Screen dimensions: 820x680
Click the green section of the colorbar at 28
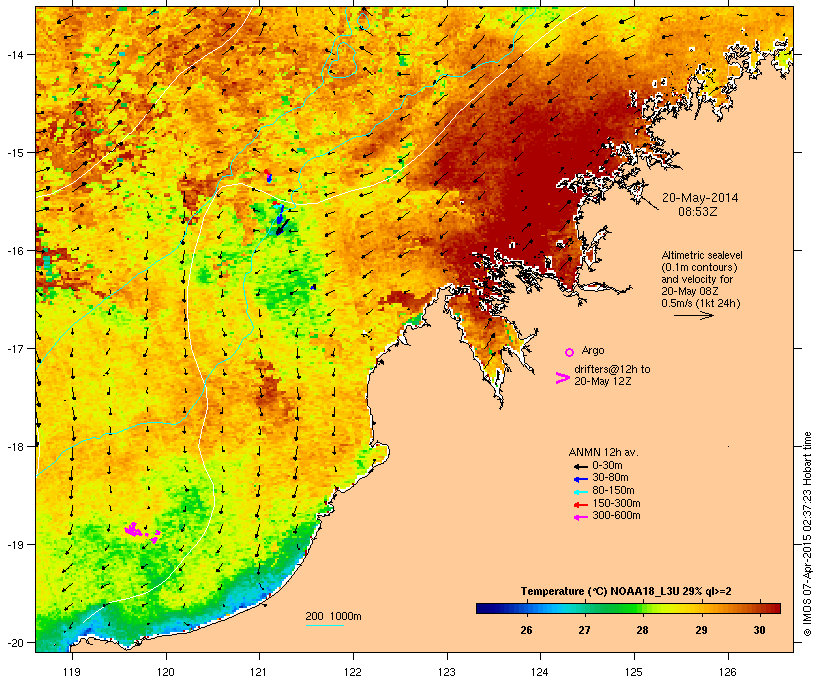(x=642, y=608)
